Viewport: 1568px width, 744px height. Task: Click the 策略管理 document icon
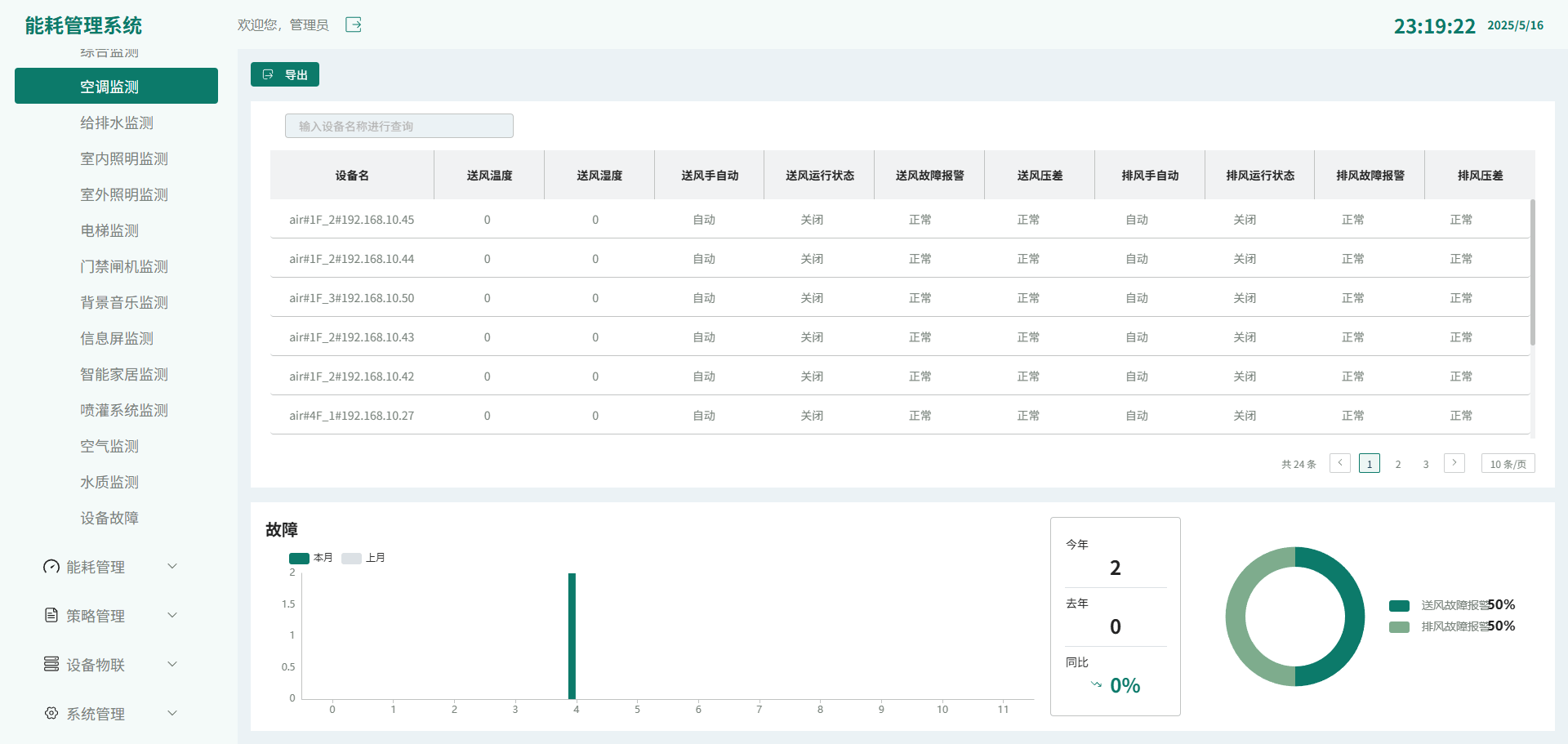51,615
